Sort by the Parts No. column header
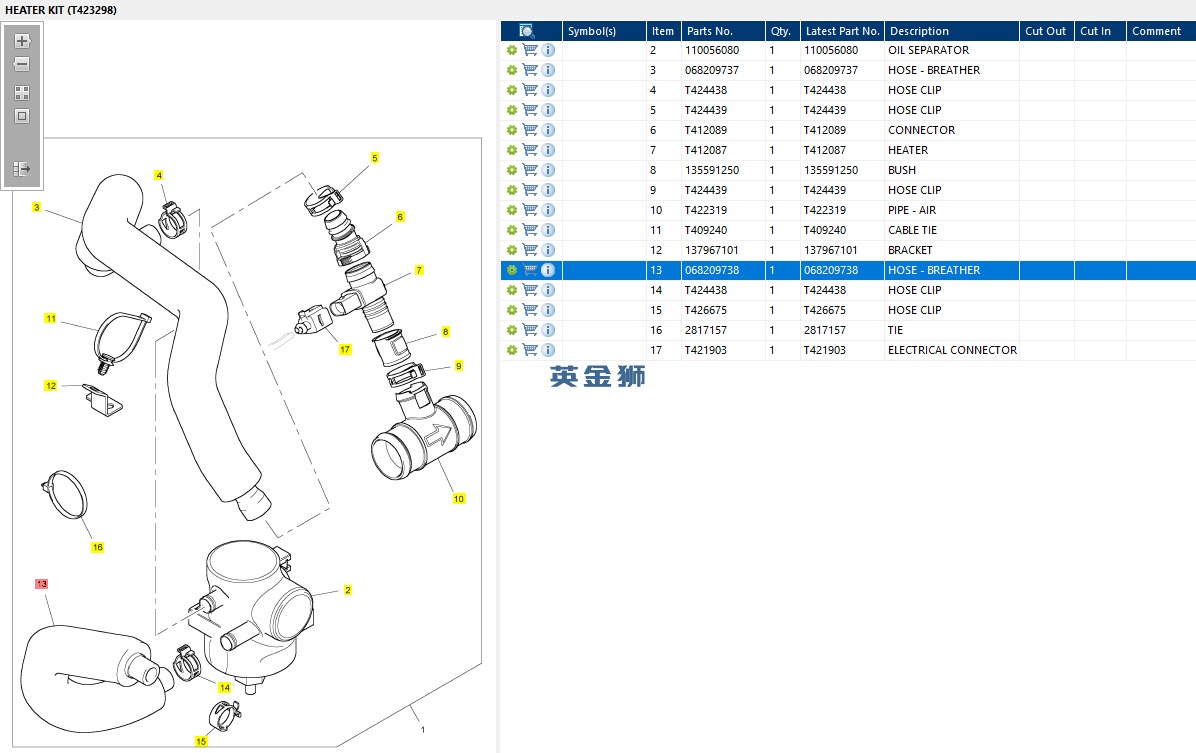Viewport: 1196px width, 753px height. (709, 31)
